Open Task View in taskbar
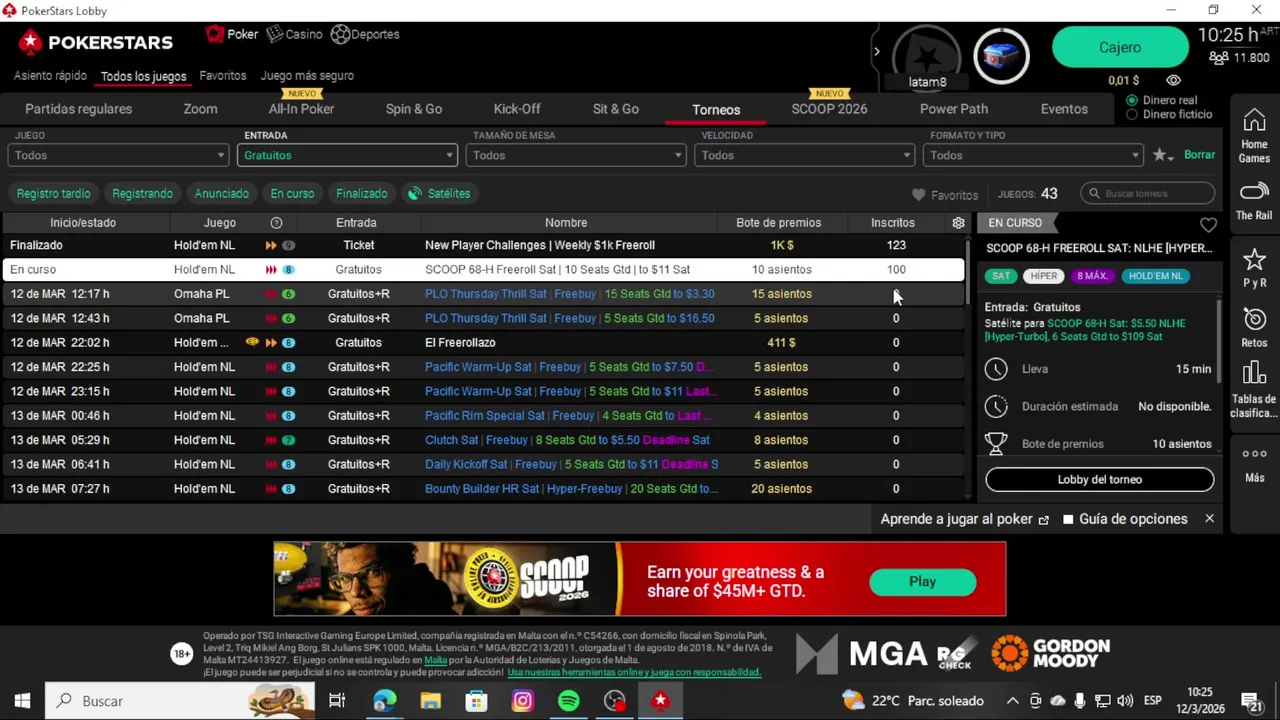 pos(337,701)
